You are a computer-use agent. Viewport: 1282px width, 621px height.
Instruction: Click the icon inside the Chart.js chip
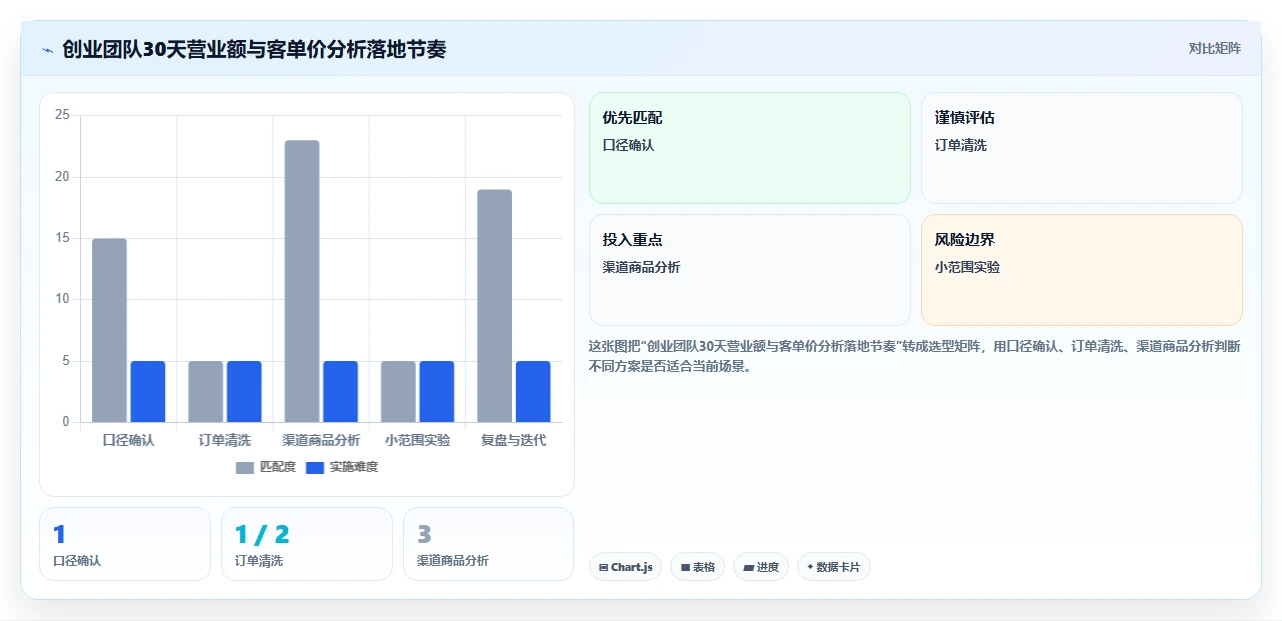(x=603, y=567)
